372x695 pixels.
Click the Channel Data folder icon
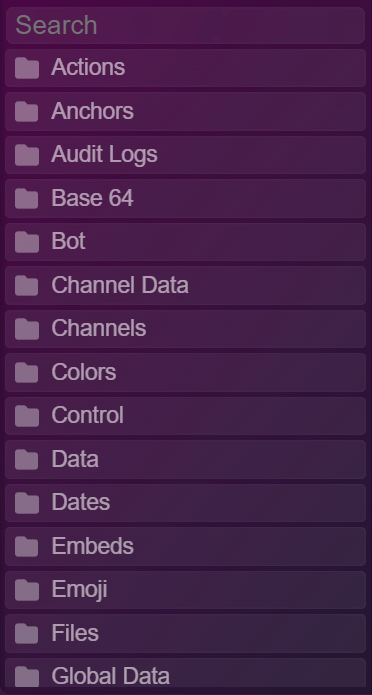click(27, 285)
